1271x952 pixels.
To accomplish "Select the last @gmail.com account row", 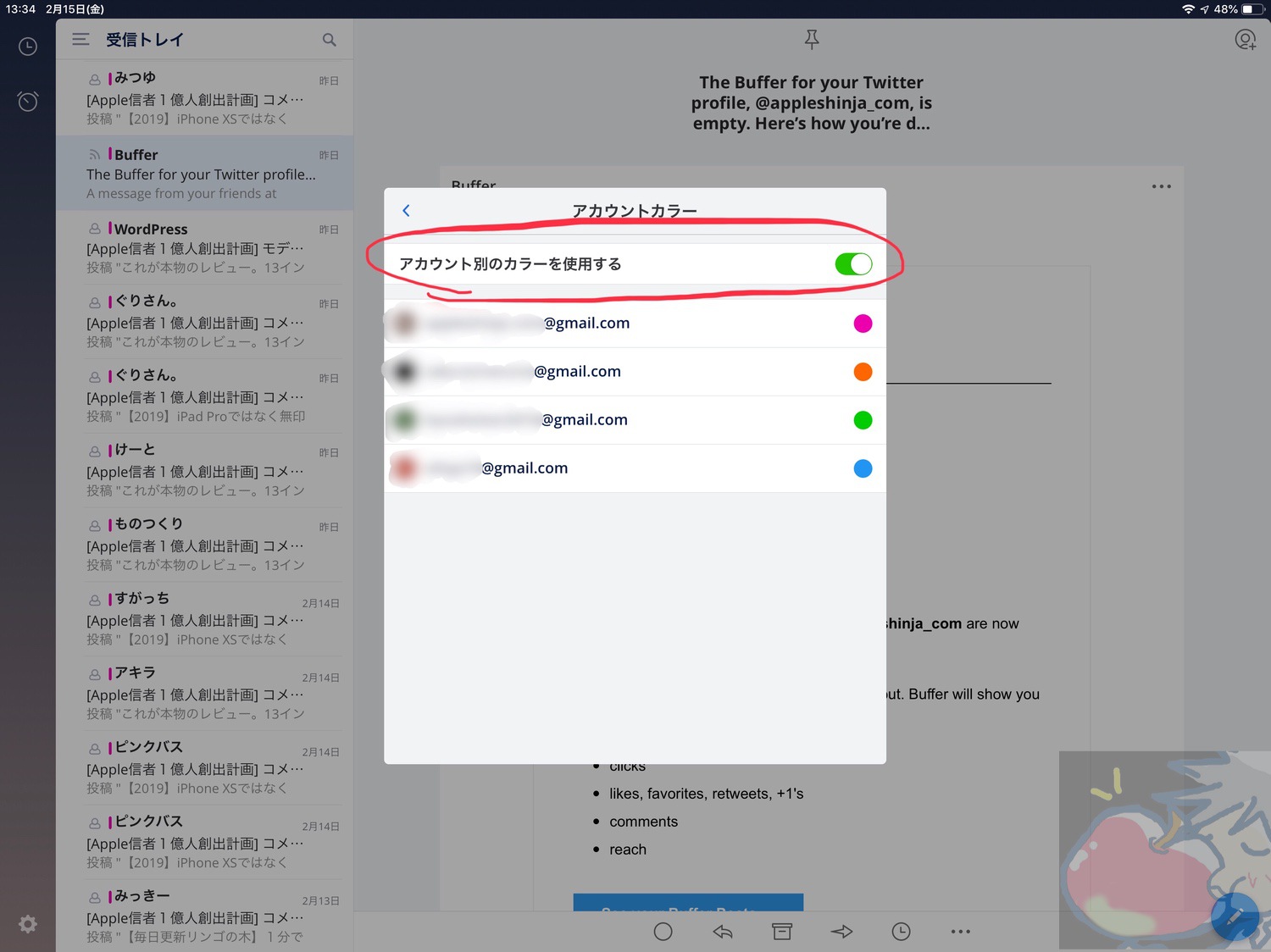I will click(635, 468).
